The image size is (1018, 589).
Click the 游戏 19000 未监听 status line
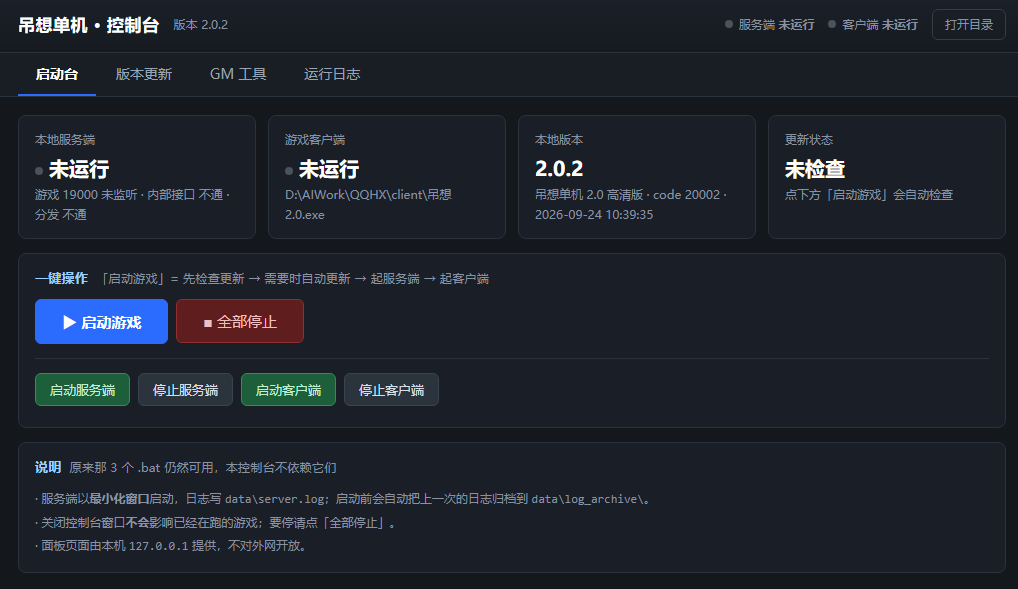(132, 205)
